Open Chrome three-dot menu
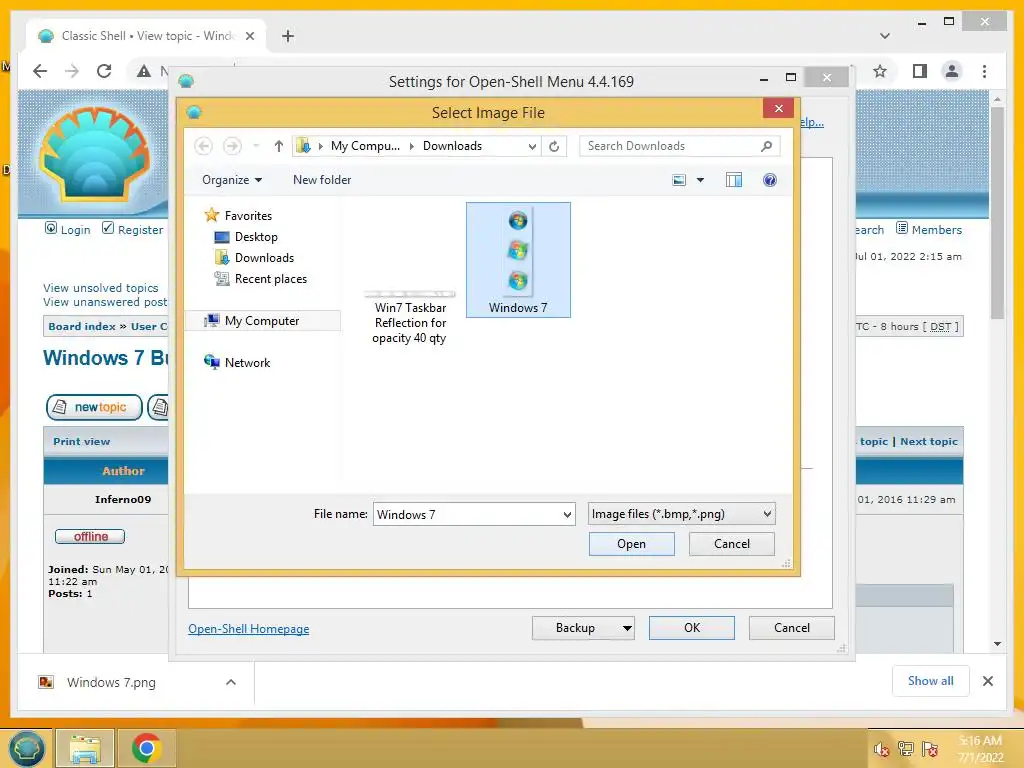This screenshot has height=768, width=1024. 984,71
